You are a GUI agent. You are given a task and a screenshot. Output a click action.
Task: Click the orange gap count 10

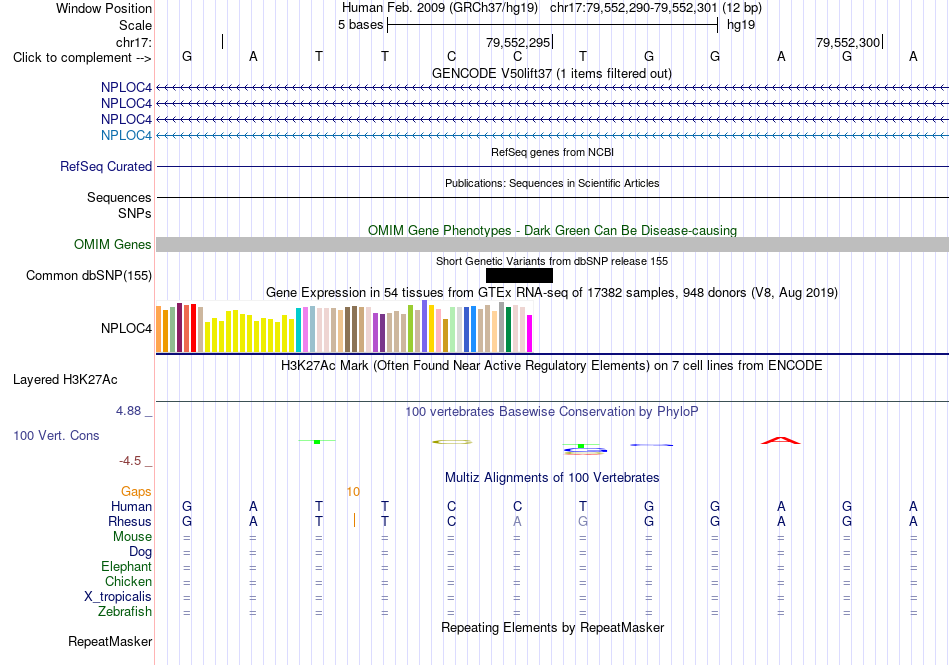point(353,492)
